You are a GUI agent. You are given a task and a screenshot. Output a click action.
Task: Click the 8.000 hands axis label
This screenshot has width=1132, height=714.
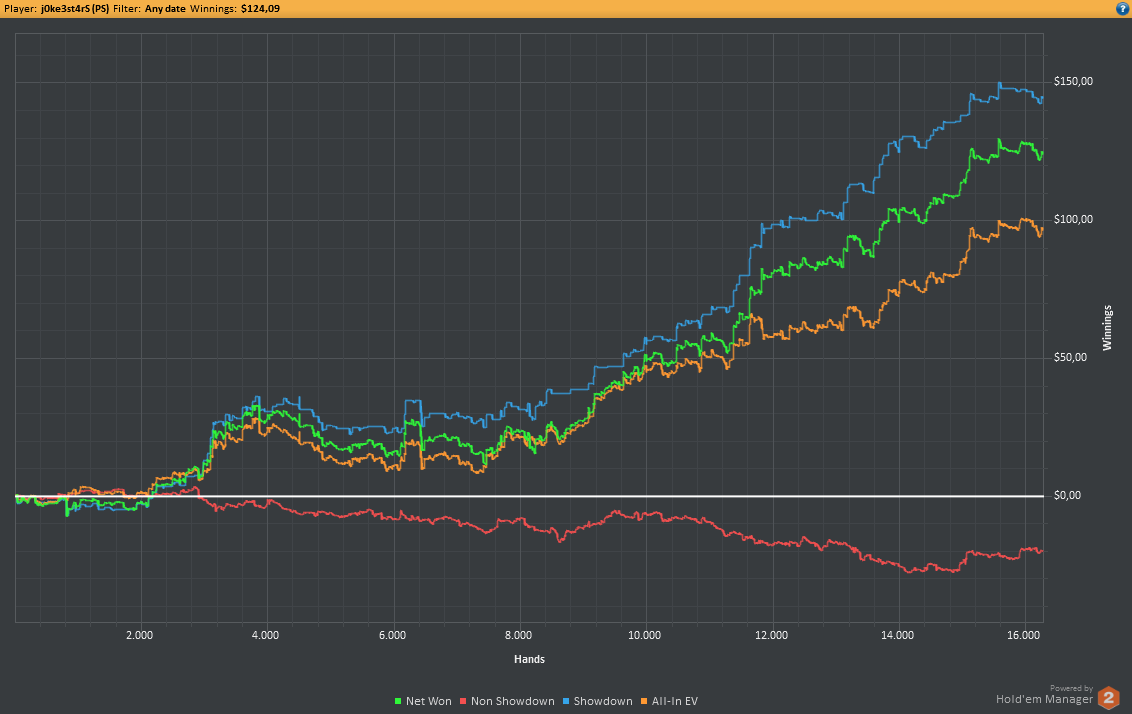tap(518, 635)
